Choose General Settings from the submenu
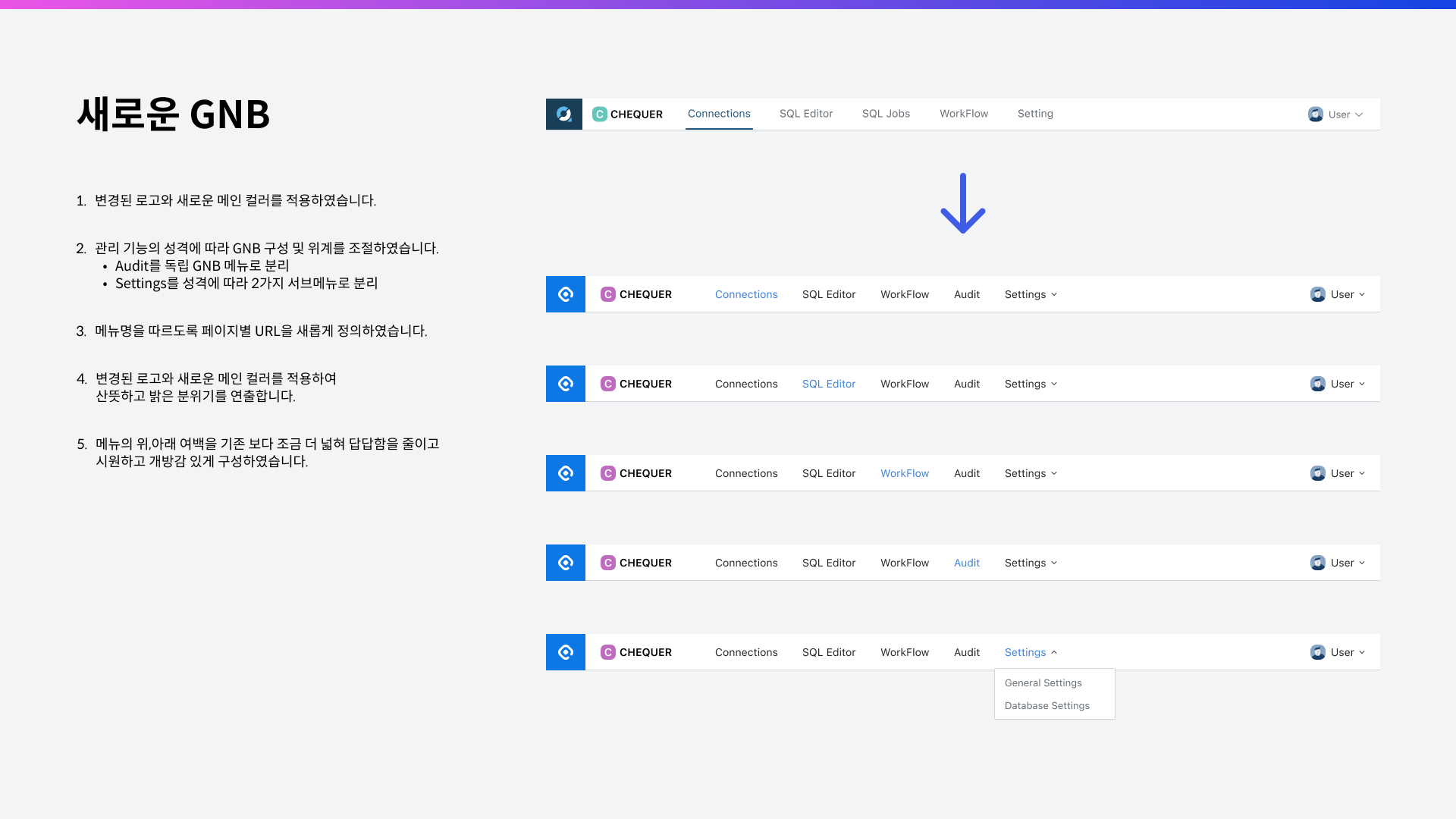Viewport: 1456px width, 819px height. tap(1043, 682)
